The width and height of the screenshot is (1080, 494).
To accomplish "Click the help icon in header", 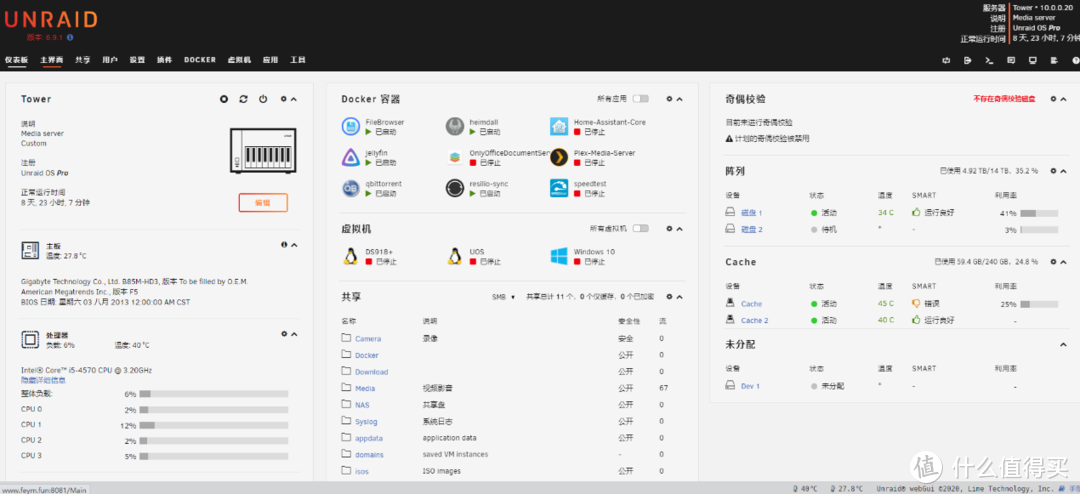I will point(1075,61).
